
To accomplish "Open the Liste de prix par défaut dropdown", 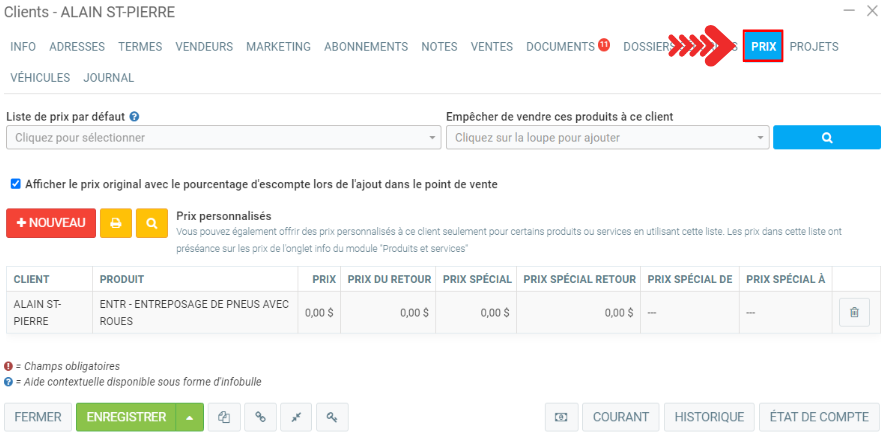I will (x=223, y=137).
